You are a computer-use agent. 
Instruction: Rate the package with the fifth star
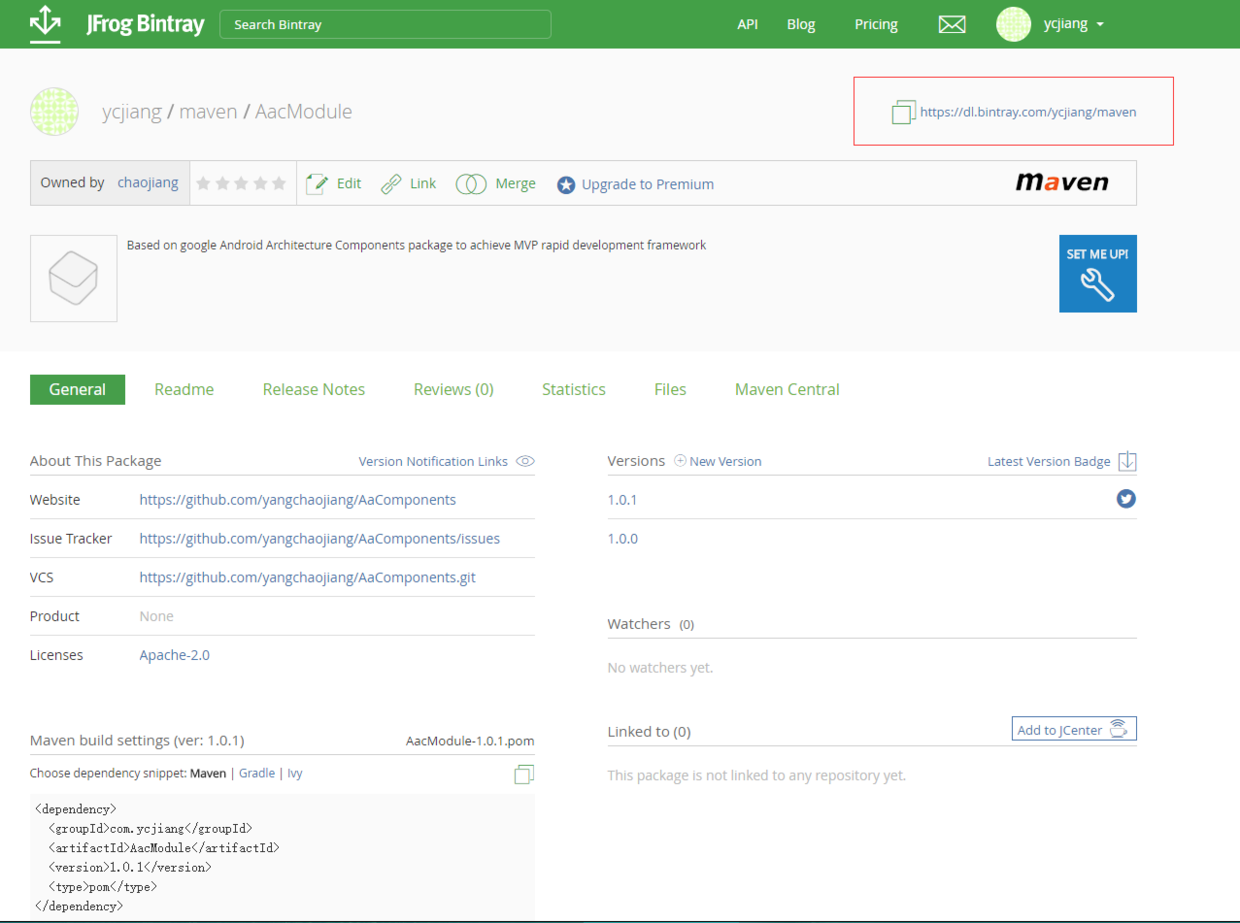click(x=279, y=184)
